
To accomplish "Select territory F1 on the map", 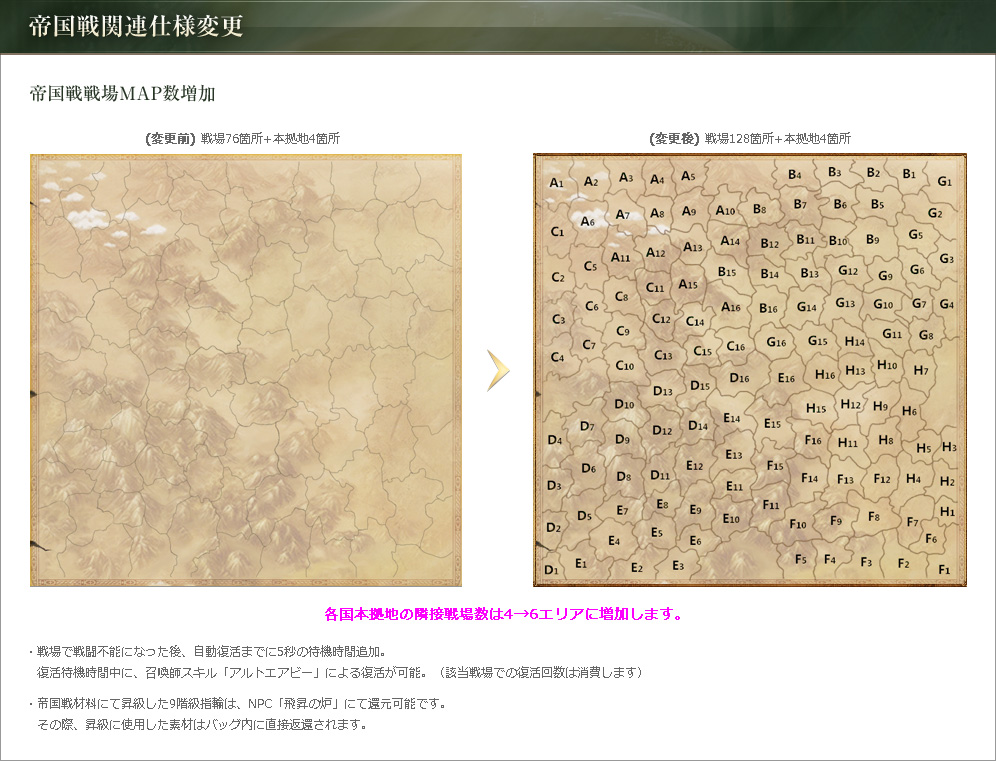I will (944, 570).
